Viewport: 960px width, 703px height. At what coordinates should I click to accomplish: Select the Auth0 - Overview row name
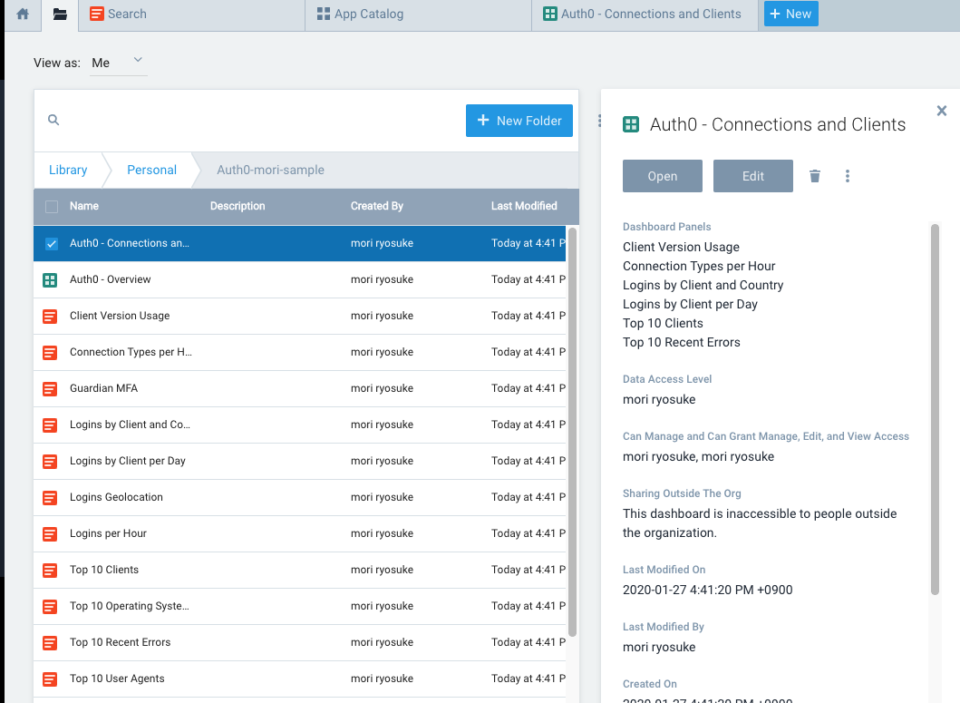(110, 279)
